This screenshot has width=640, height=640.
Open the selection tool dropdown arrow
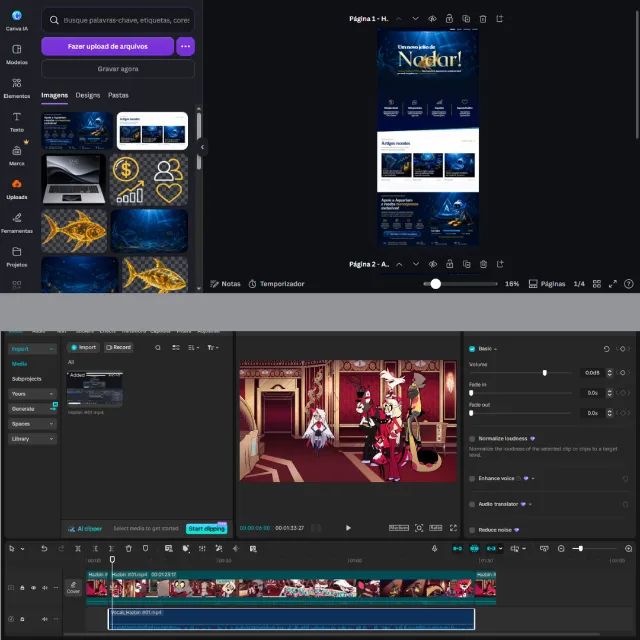click(22, 549)
